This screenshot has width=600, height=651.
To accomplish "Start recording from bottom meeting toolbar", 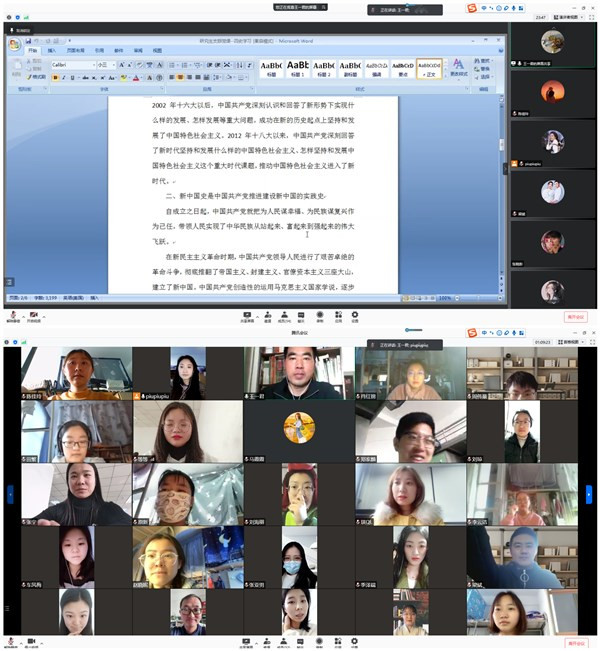I will pyautogui.click(x=320, y=639).
